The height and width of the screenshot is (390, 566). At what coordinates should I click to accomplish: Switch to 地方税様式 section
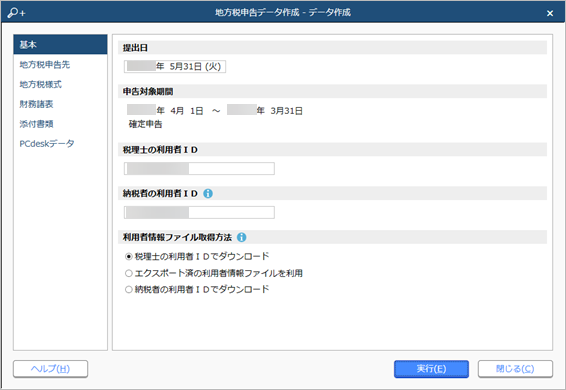pyautogui.click(x=41, y=84)
